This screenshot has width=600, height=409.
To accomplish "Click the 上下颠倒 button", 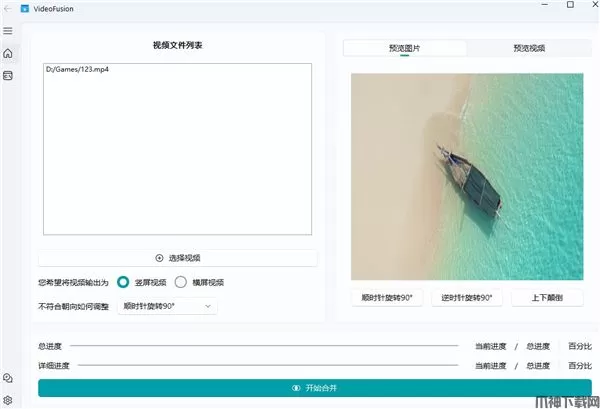I will 547,298.
